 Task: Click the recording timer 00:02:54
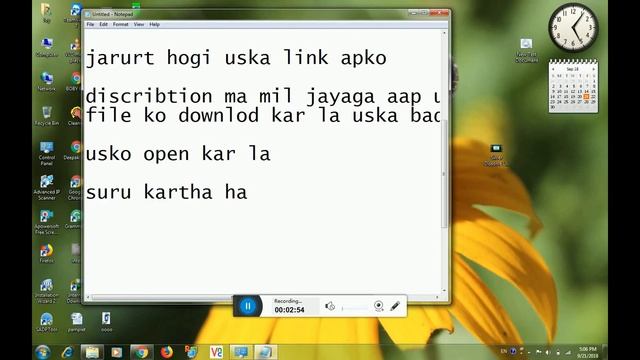pyautogui.click(x=289, y=310)
